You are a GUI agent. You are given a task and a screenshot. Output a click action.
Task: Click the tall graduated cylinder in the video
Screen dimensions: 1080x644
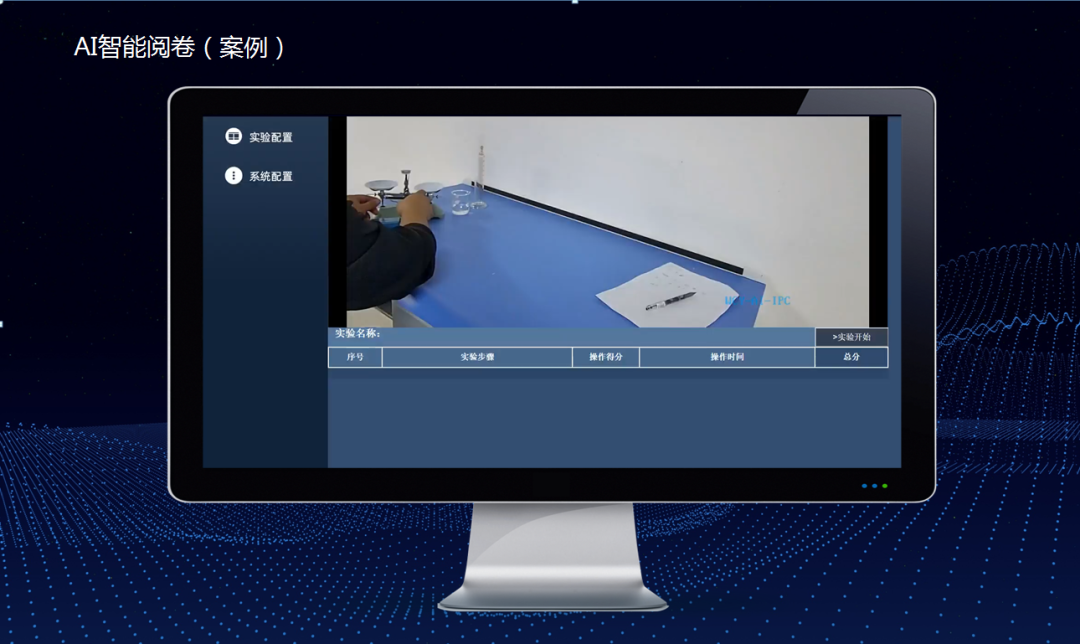click(x=481, y=168)
